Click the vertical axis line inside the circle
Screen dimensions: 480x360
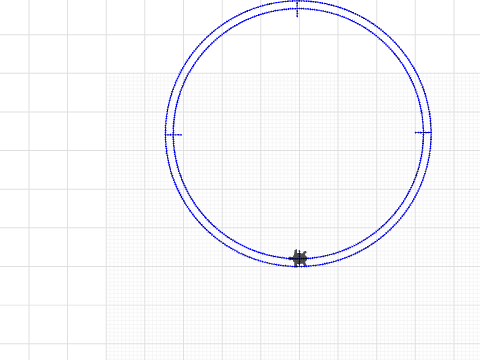[299, 133]
